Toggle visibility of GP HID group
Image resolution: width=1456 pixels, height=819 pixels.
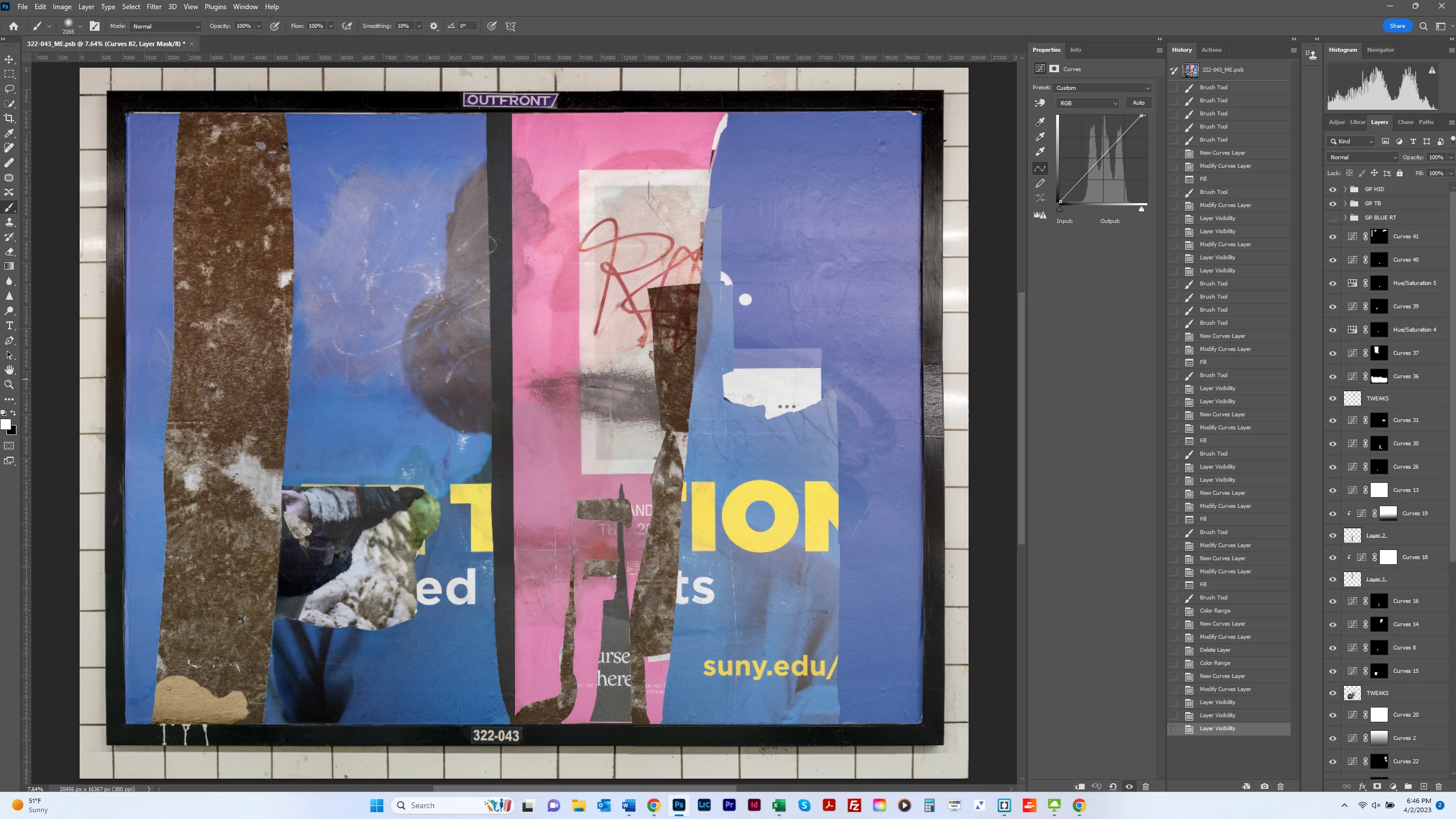pyautogui.click(x=1333, y=189)
